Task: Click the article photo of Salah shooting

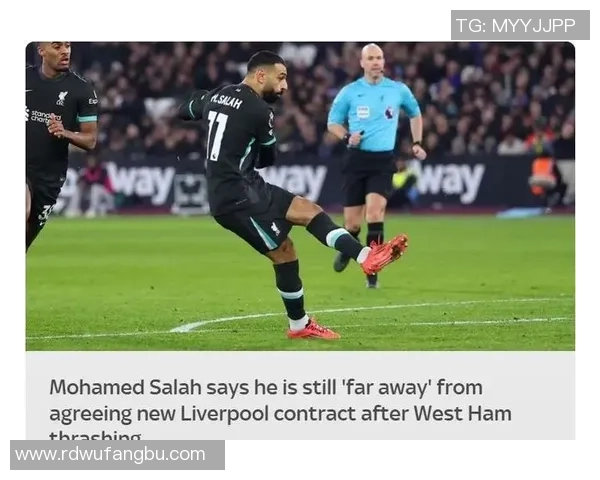Action: point(300,196)
